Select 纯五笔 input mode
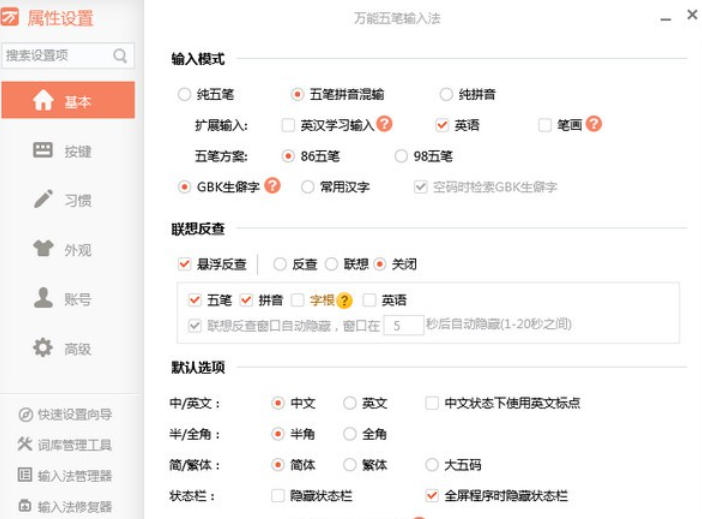 coord(184,94)
